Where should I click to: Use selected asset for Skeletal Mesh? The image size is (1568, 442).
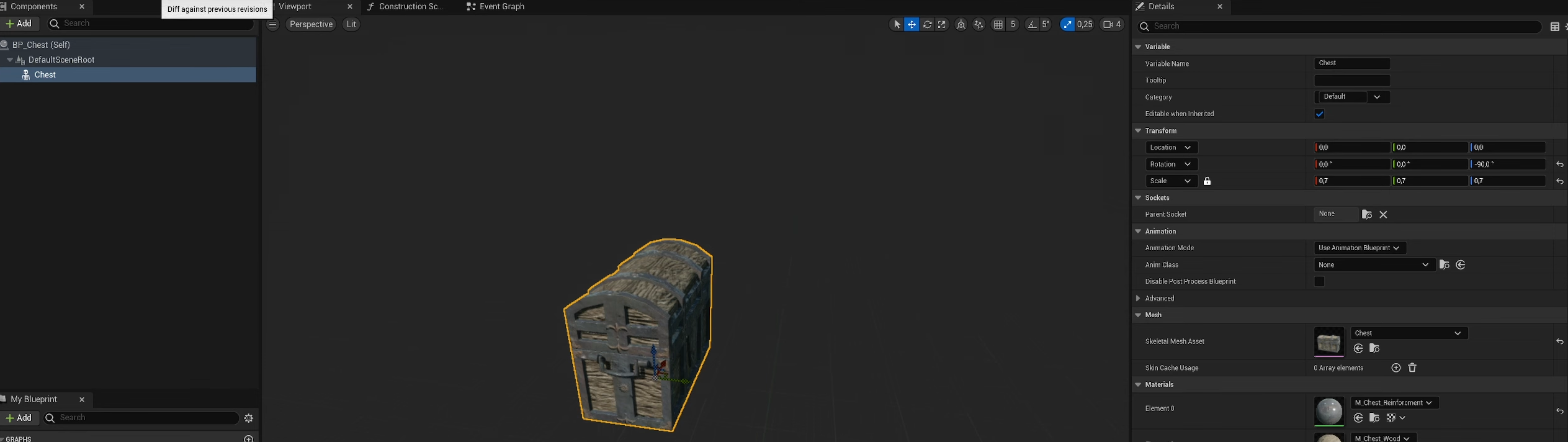pos(1358,349)
